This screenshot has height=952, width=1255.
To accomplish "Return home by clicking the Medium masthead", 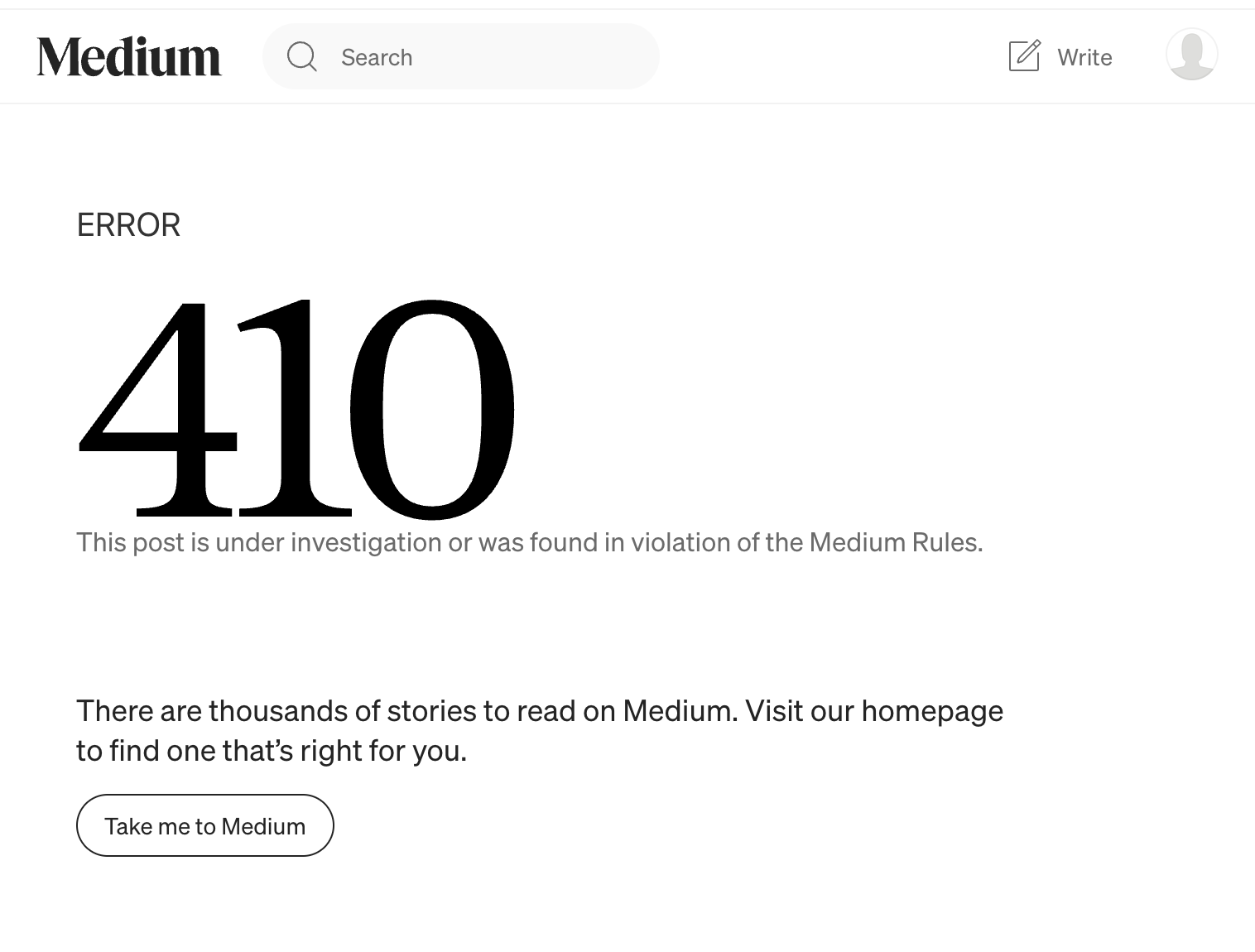I will pos(128,55).
